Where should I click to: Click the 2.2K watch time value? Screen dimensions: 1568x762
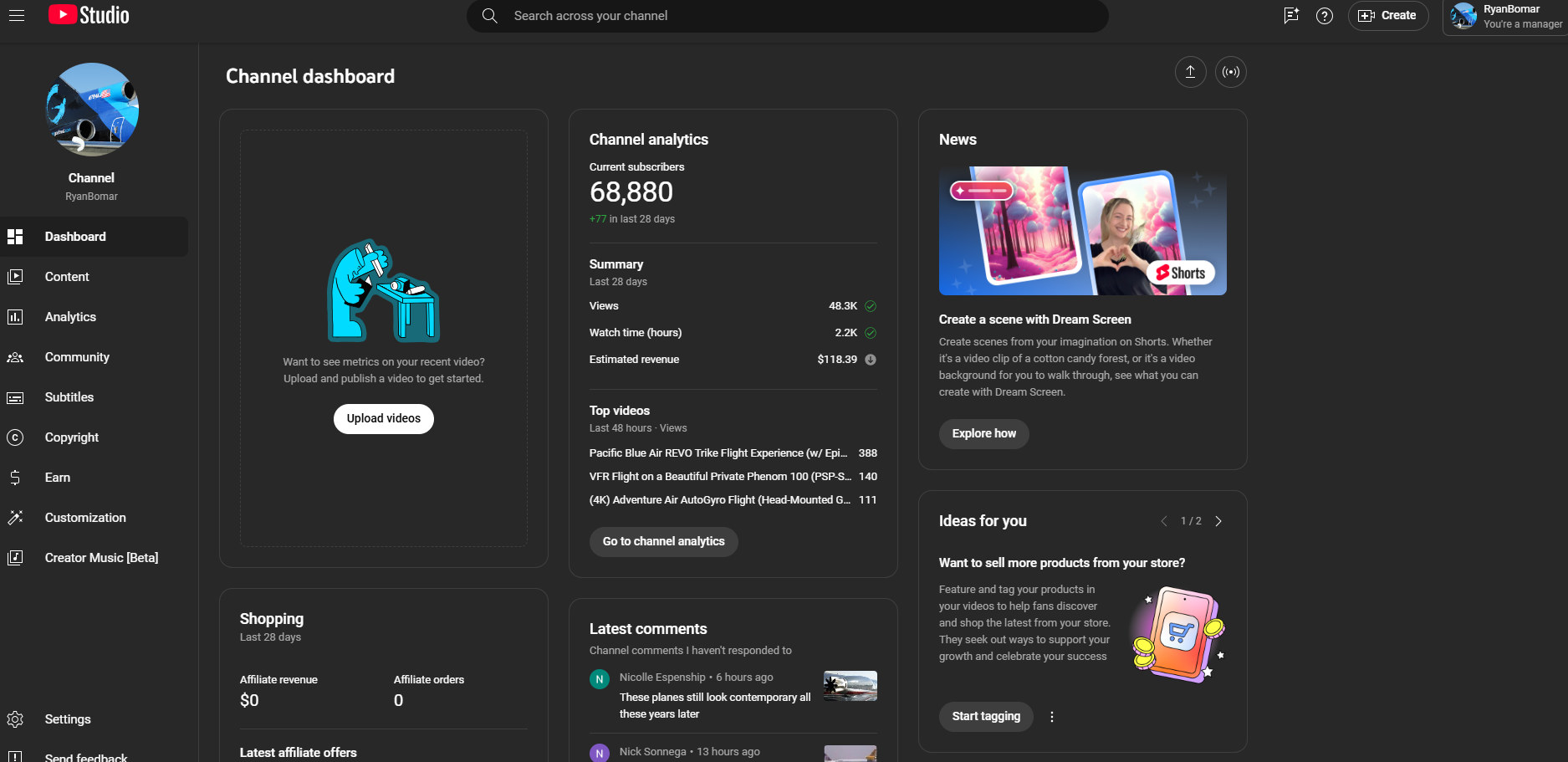(846, 333)
